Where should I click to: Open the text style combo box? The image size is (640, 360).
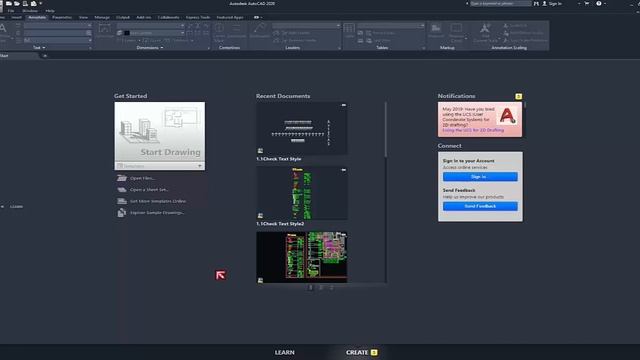[x=58, y=25]
